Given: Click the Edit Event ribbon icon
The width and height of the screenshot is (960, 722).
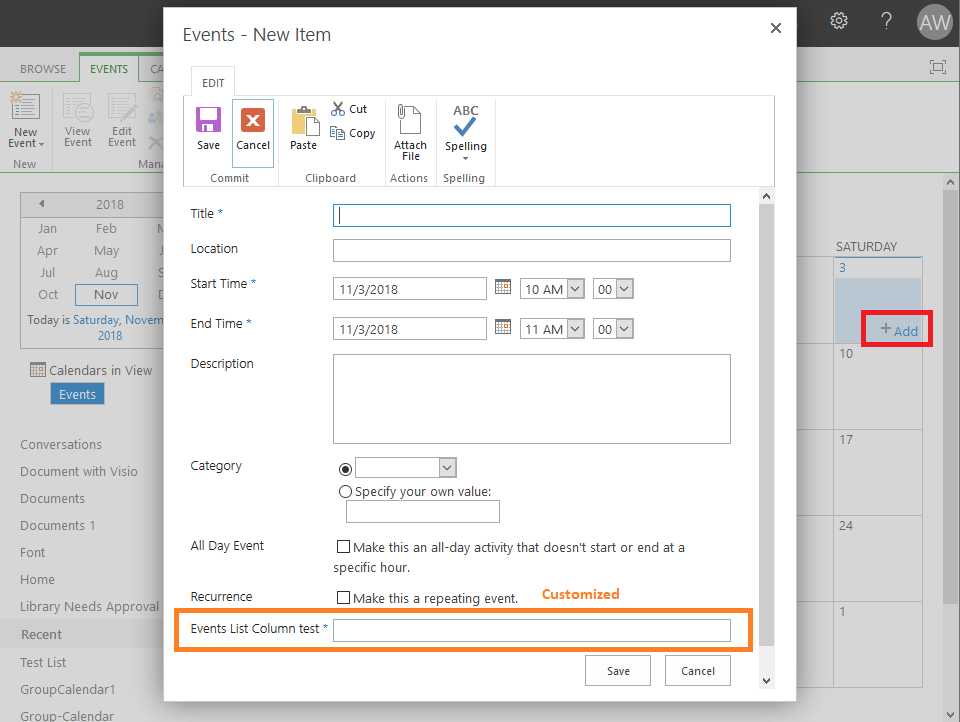Looking at the screenshot, I should [122, 108].
